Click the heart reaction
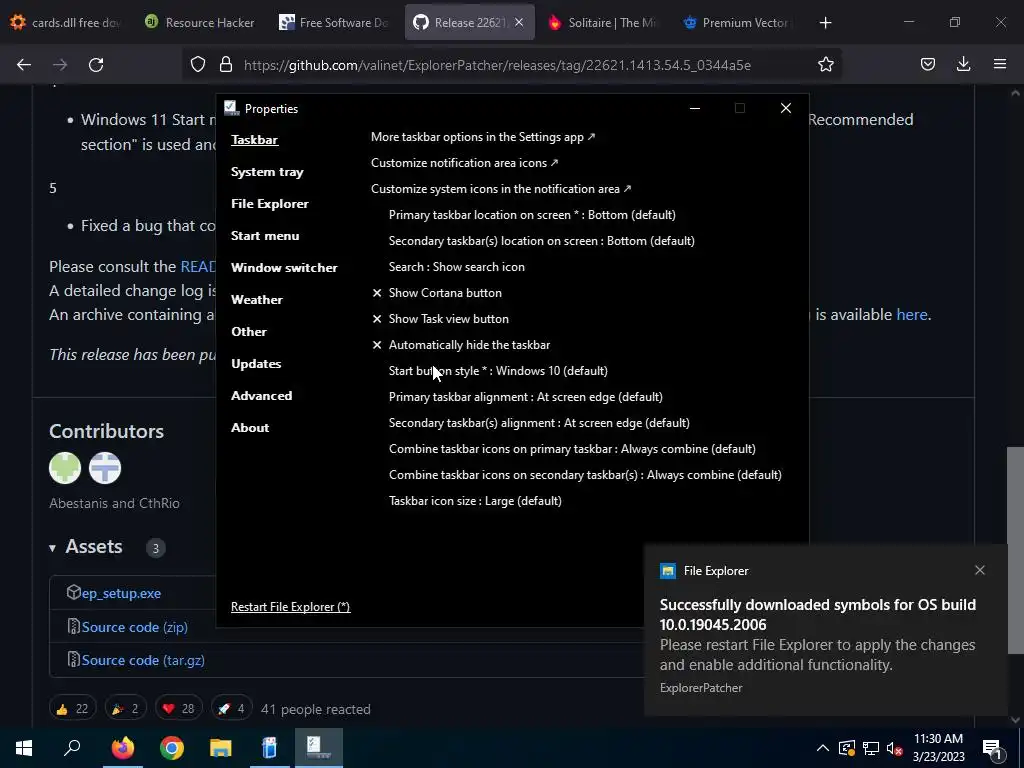The image size is (1024, 768). [x=178, y=709]
